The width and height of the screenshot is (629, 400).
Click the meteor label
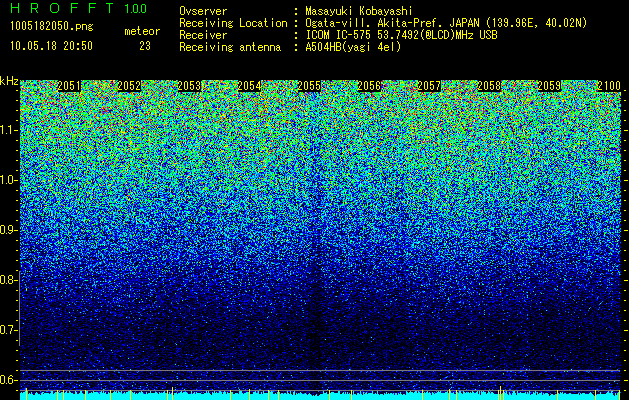[142, 31]
